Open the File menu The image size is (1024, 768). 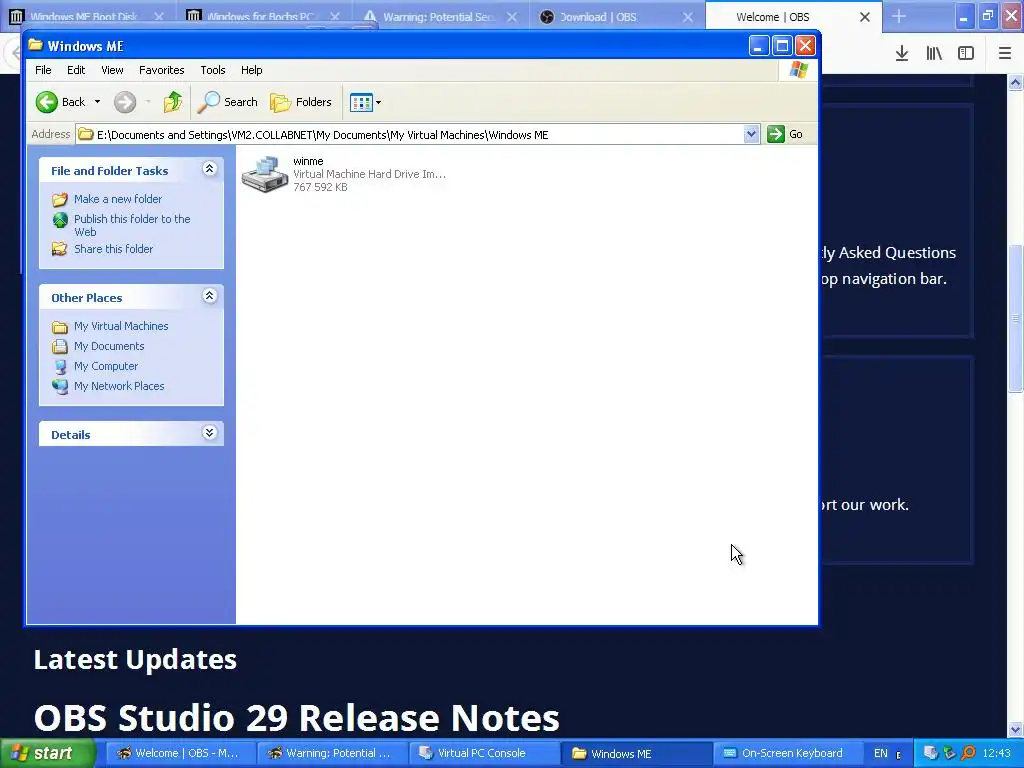click(43, 70)
